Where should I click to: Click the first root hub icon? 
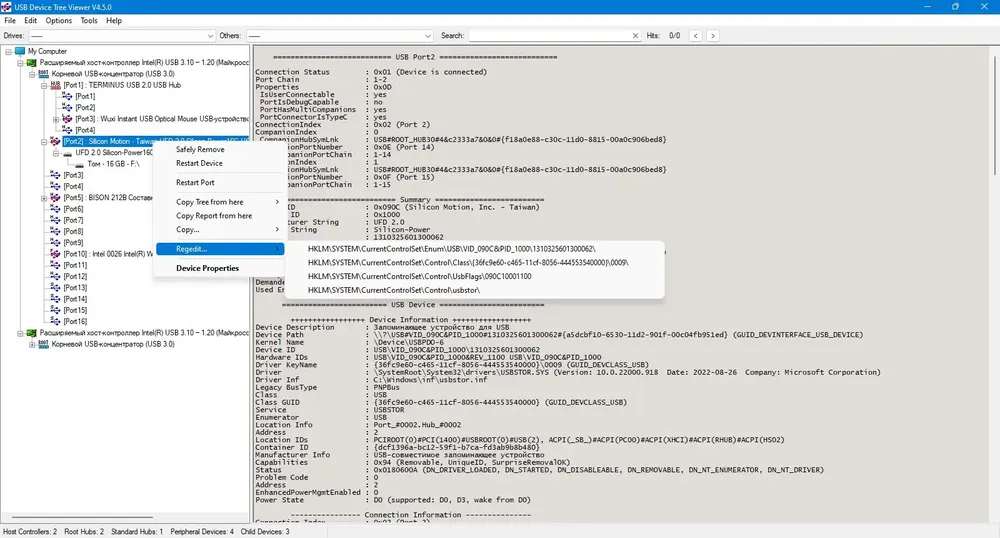43,74
